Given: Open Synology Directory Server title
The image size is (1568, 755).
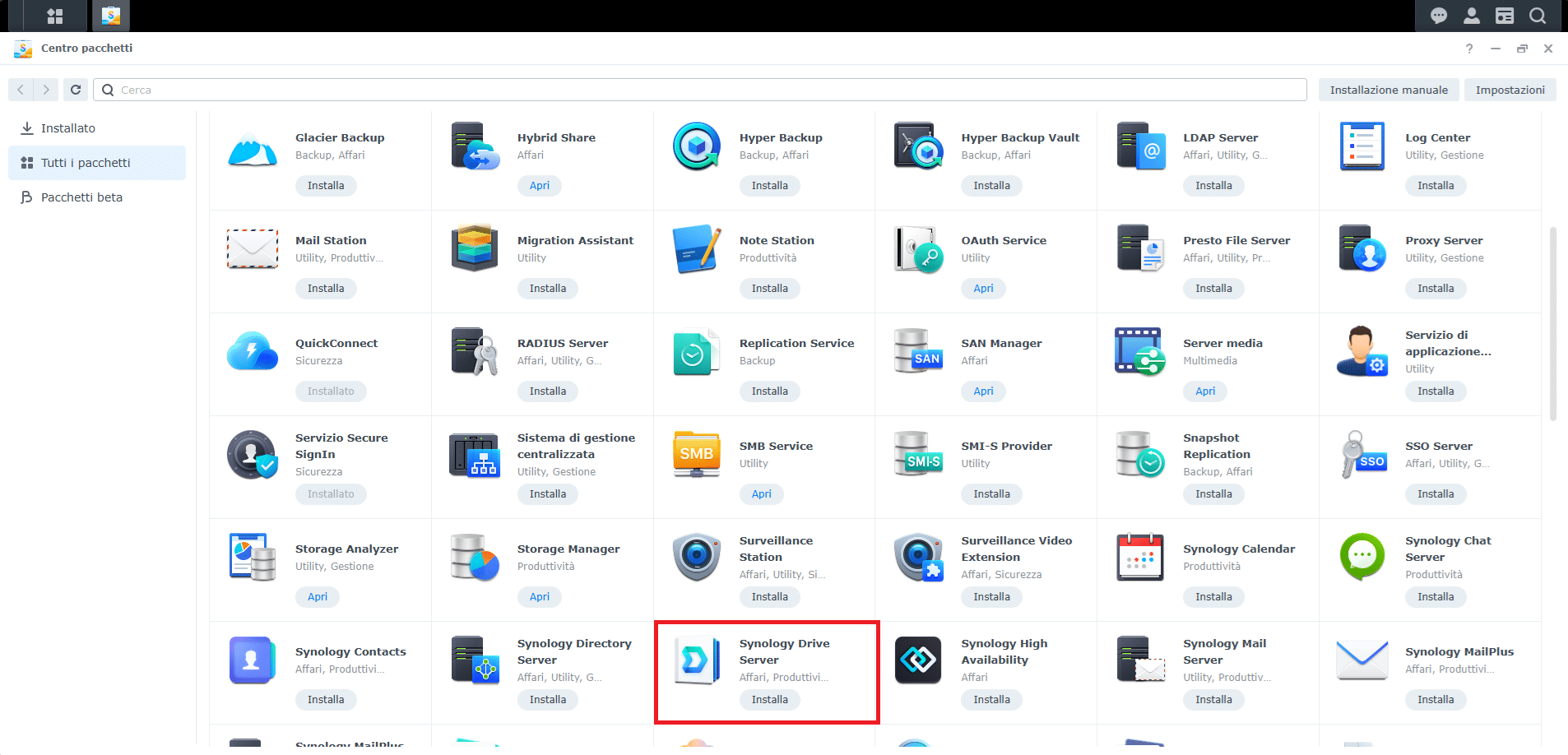Looking at the screenshot, I should pos(574,651).
